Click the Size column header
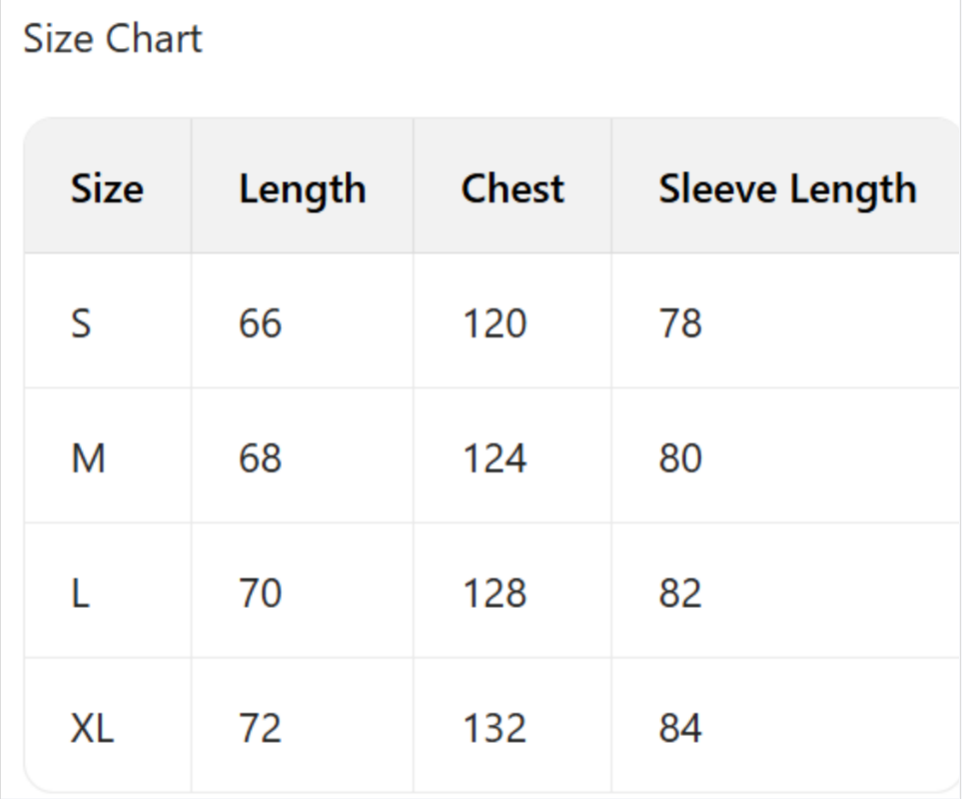Viewport: 962px width, 799px height. (x=106, y=189)
